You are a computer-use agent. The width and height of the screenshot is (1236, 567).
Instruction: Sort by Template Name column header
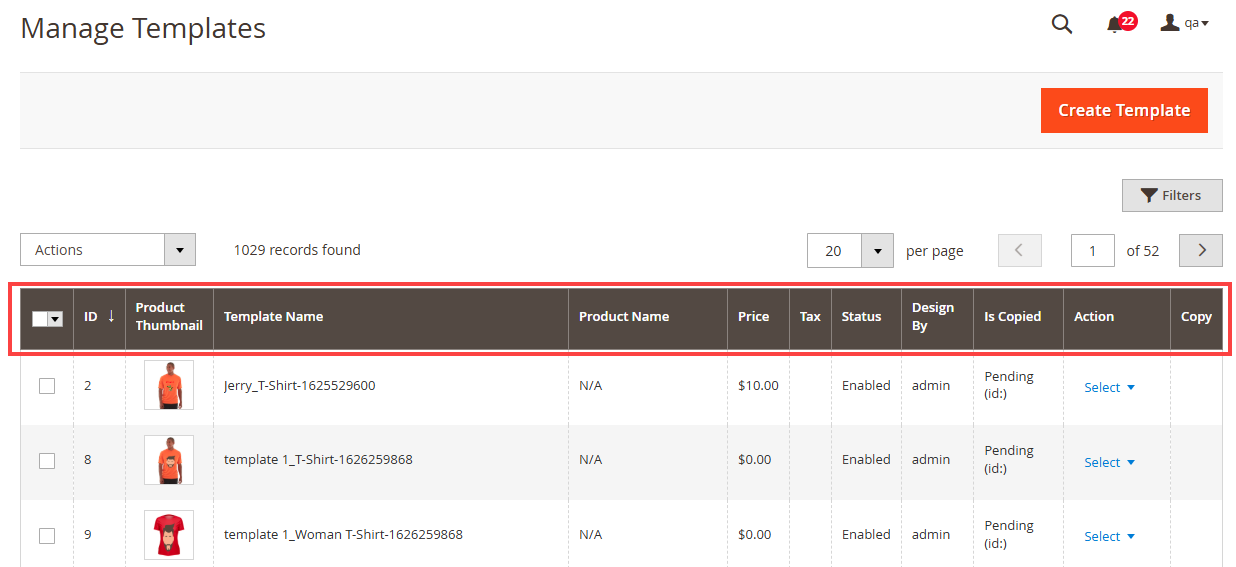click(273, 316)
